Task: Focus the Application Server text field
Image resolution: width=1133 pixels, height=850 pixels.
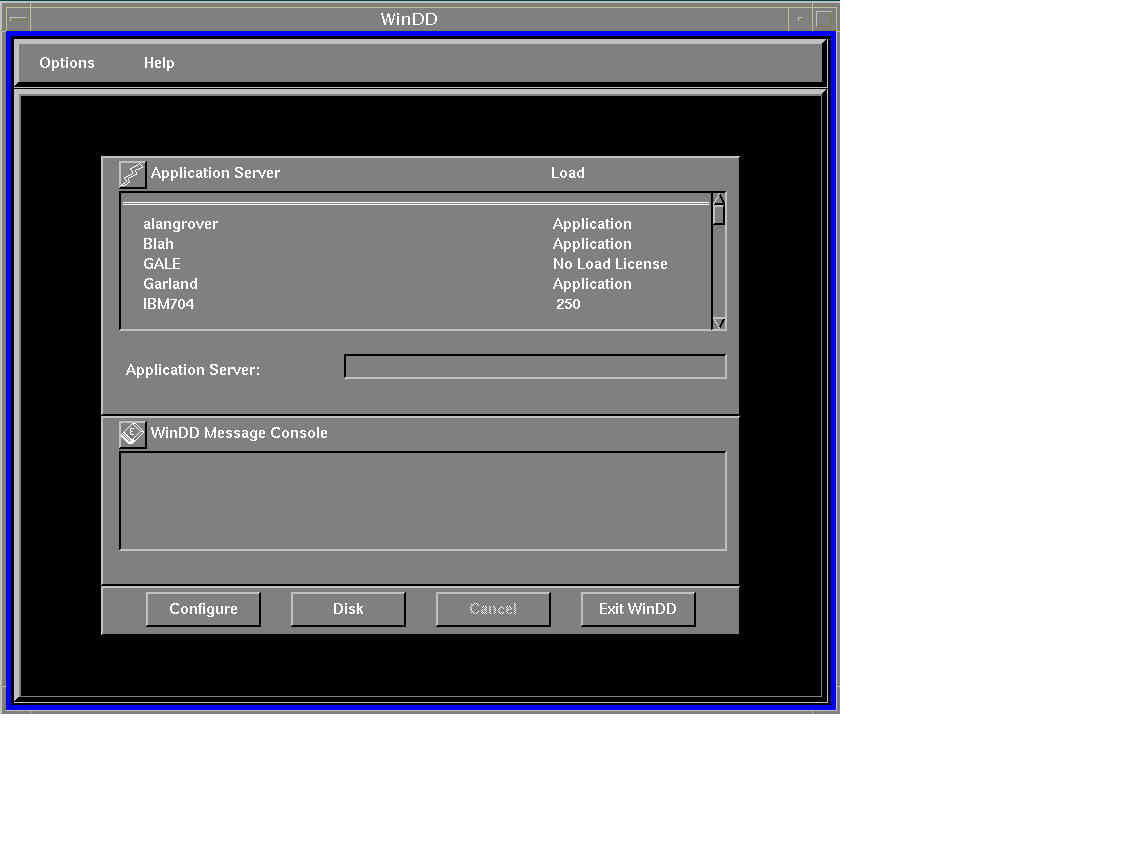Action: [x=535, y=367]
